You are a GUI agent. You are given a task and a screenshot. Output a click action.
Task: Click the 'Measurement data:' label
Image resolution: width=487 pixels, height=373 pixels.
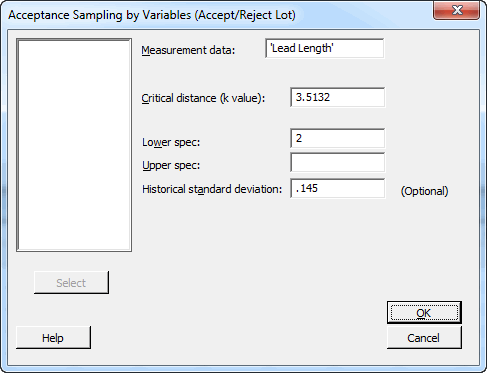point(188,50)
